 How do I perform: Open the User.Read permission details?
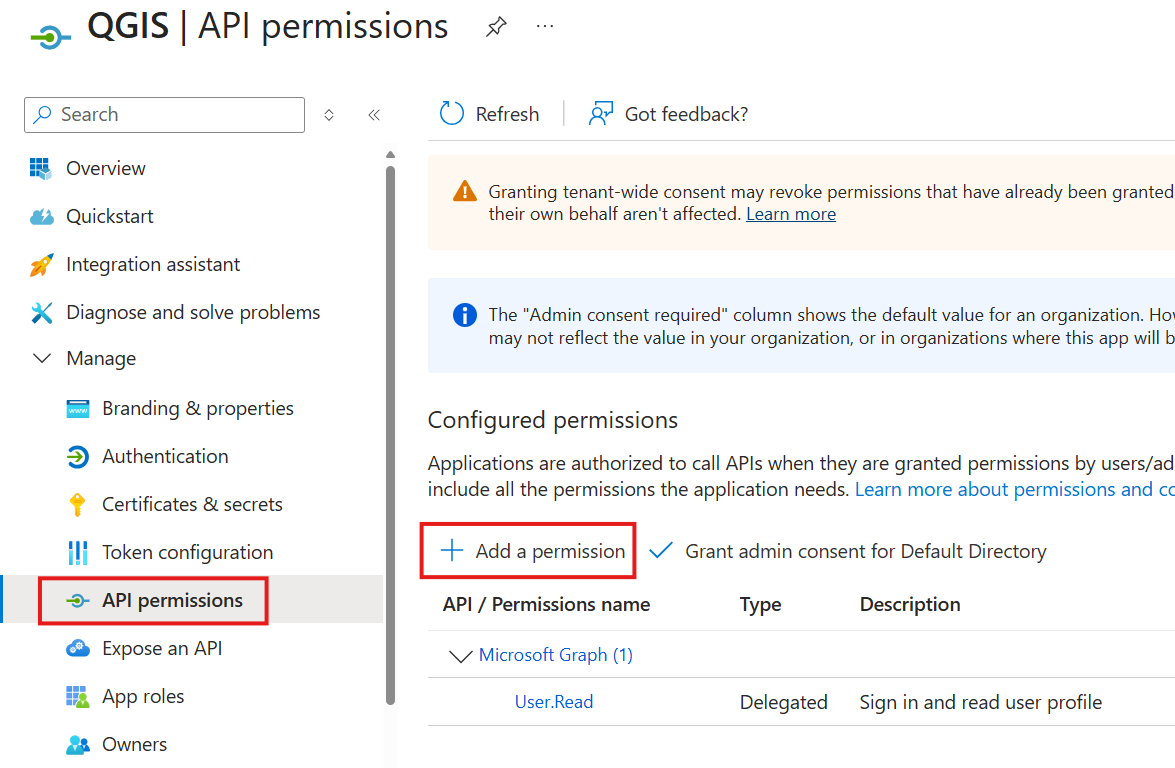553,702
